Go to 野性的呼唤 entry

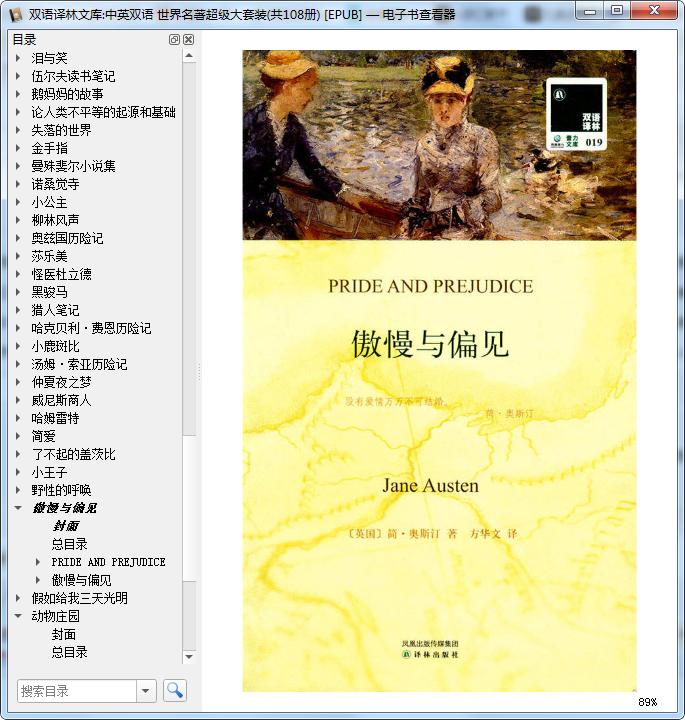point(61,490)
